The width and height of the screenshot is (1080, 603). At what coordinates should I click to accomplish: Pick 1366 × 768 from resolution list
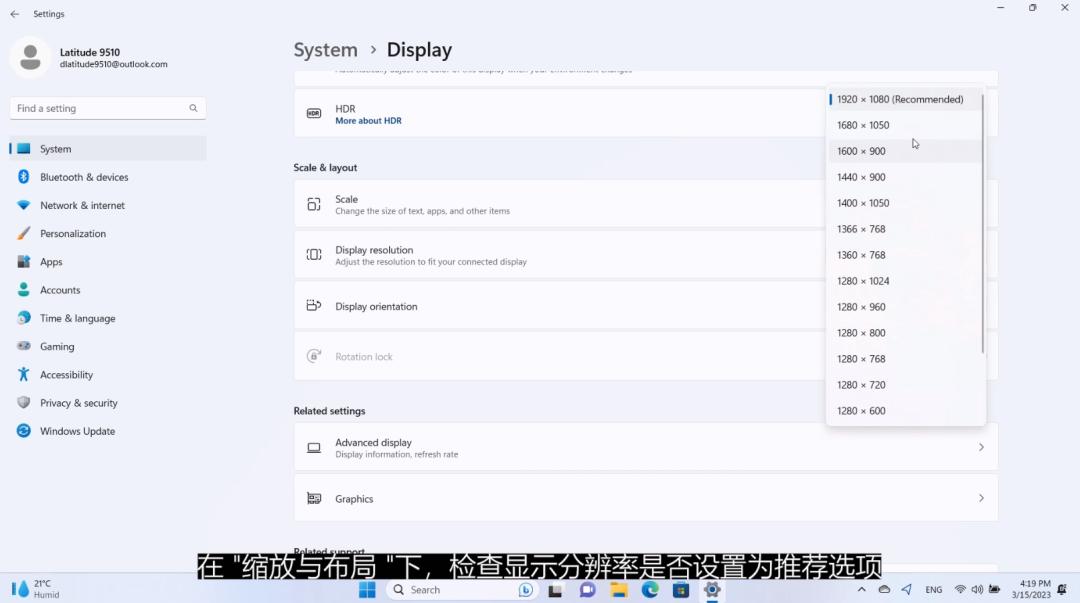tap(861, 229)
